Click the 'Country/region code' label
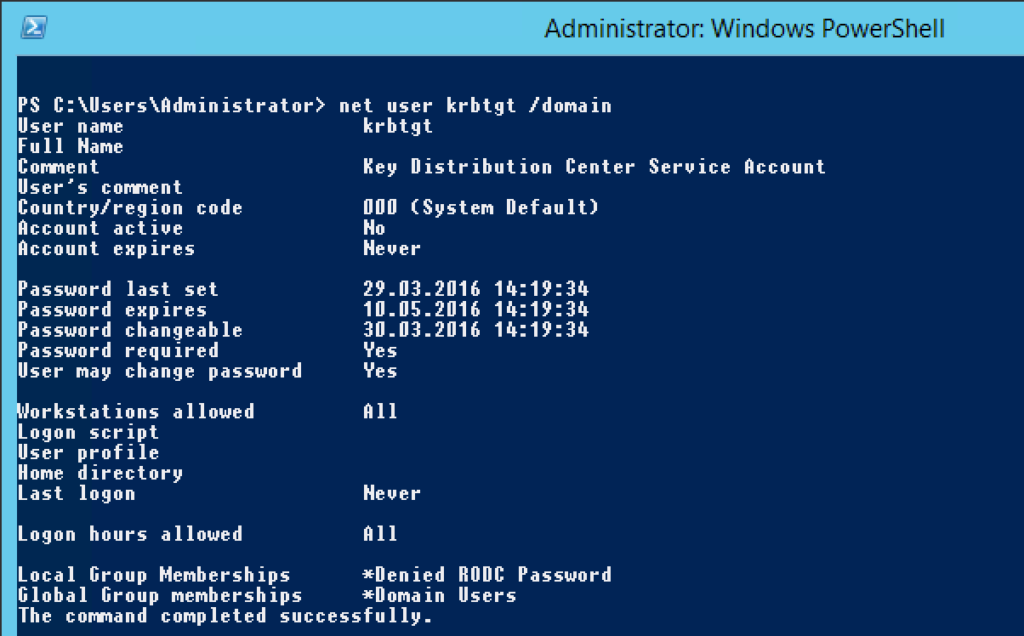1024x636 pixels. pos(130,208)
